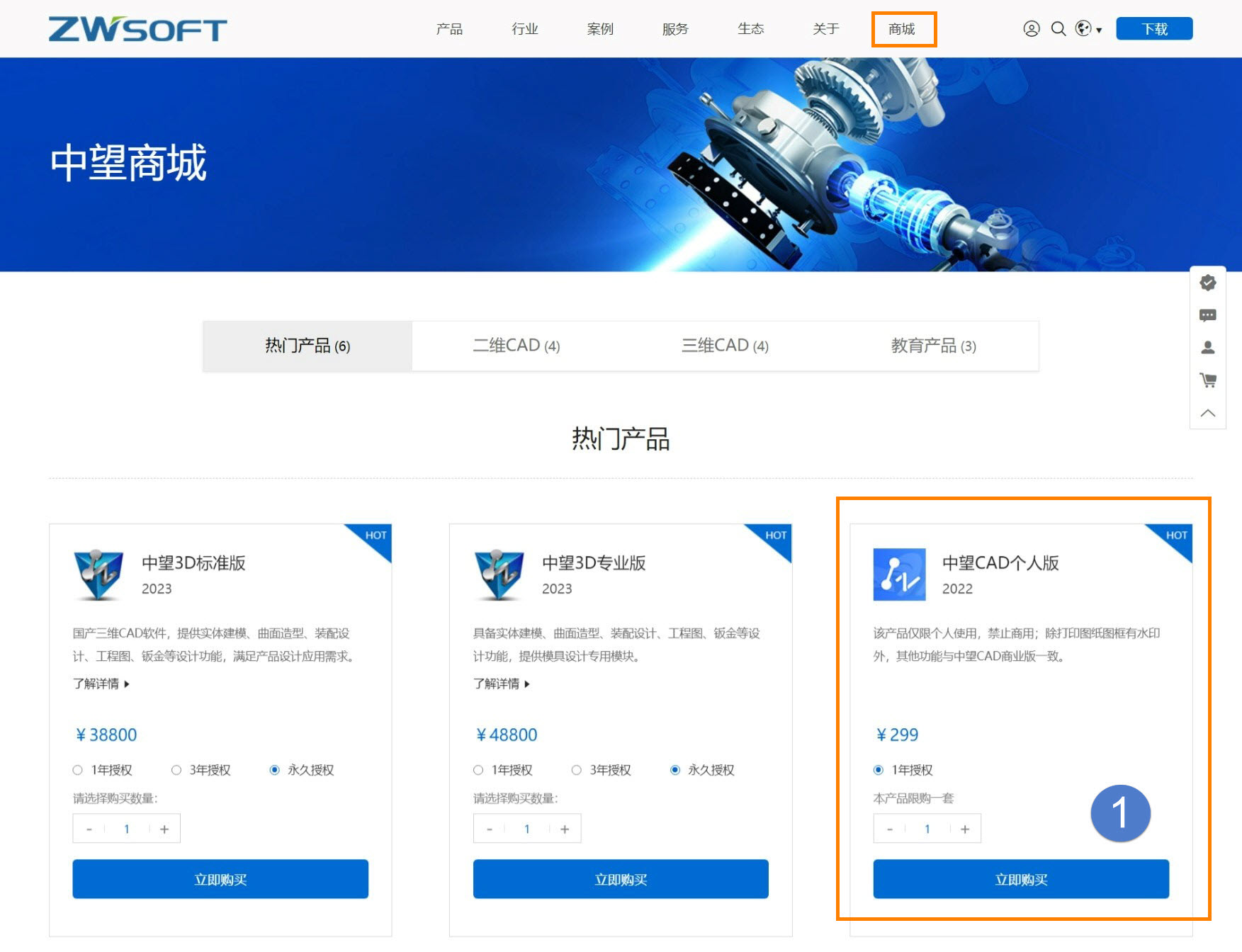Click the ¥48800 price

[506, 735]
